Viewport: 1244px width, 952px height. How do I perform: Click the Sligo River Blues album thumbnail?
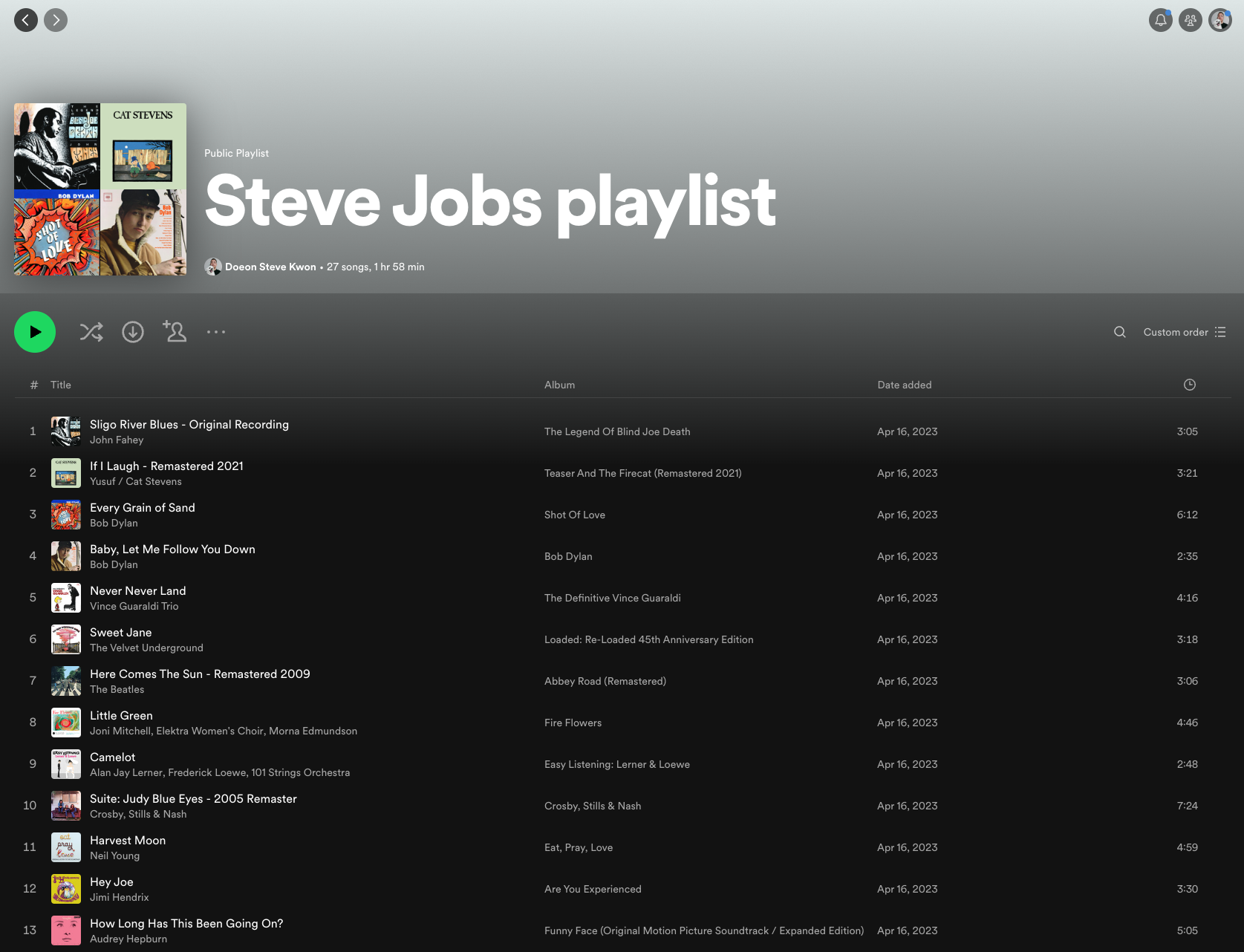click(x=66, y=431)
